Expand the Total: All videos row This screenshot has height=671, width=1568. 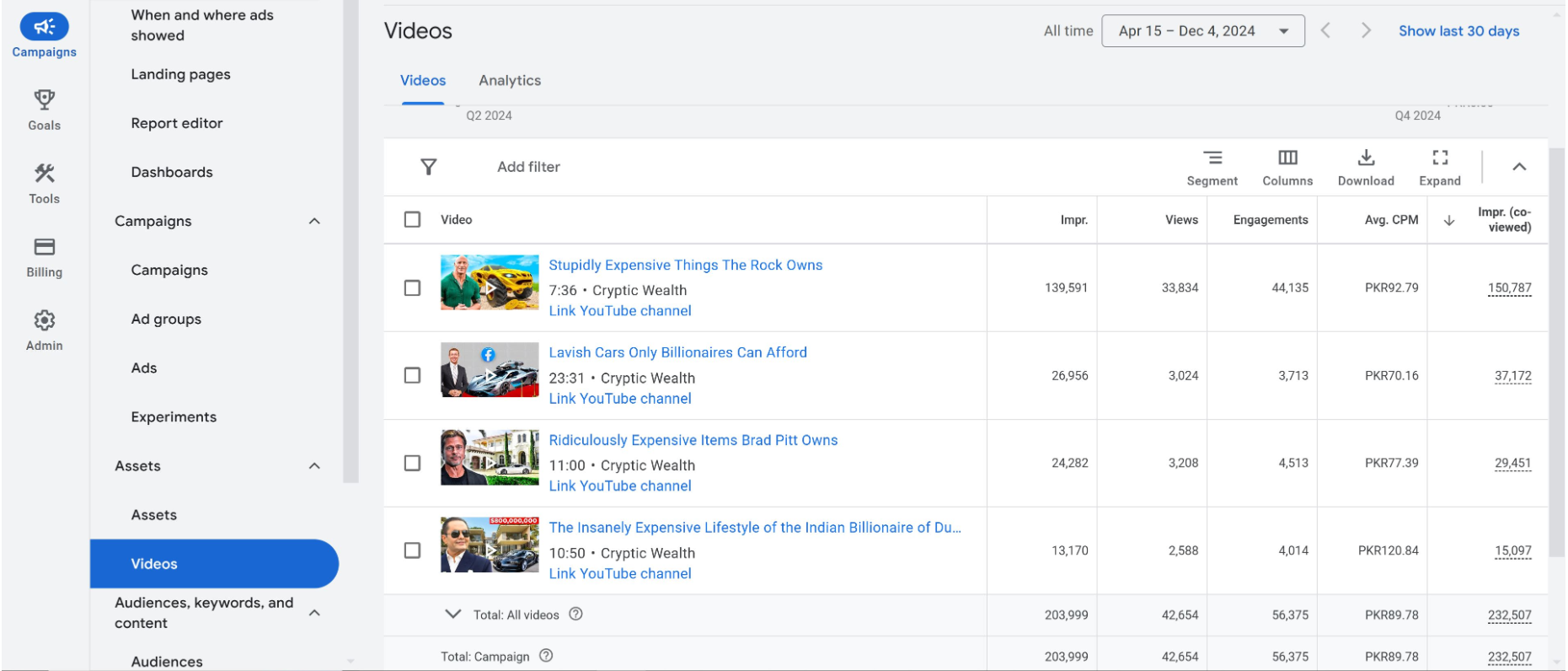click(x=452, y=615)
